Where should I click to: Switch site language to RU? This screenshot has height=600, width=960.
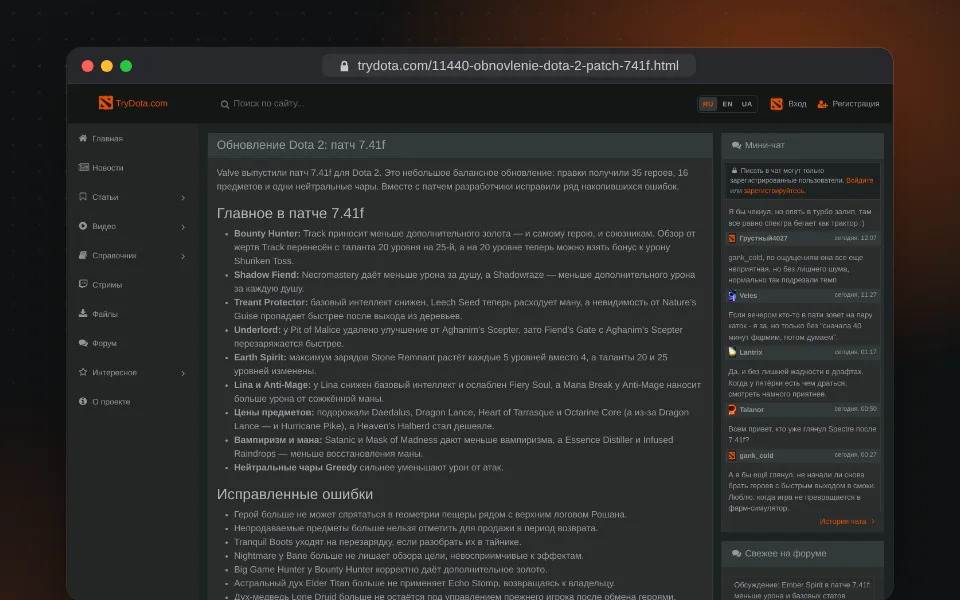pos(708,104)
